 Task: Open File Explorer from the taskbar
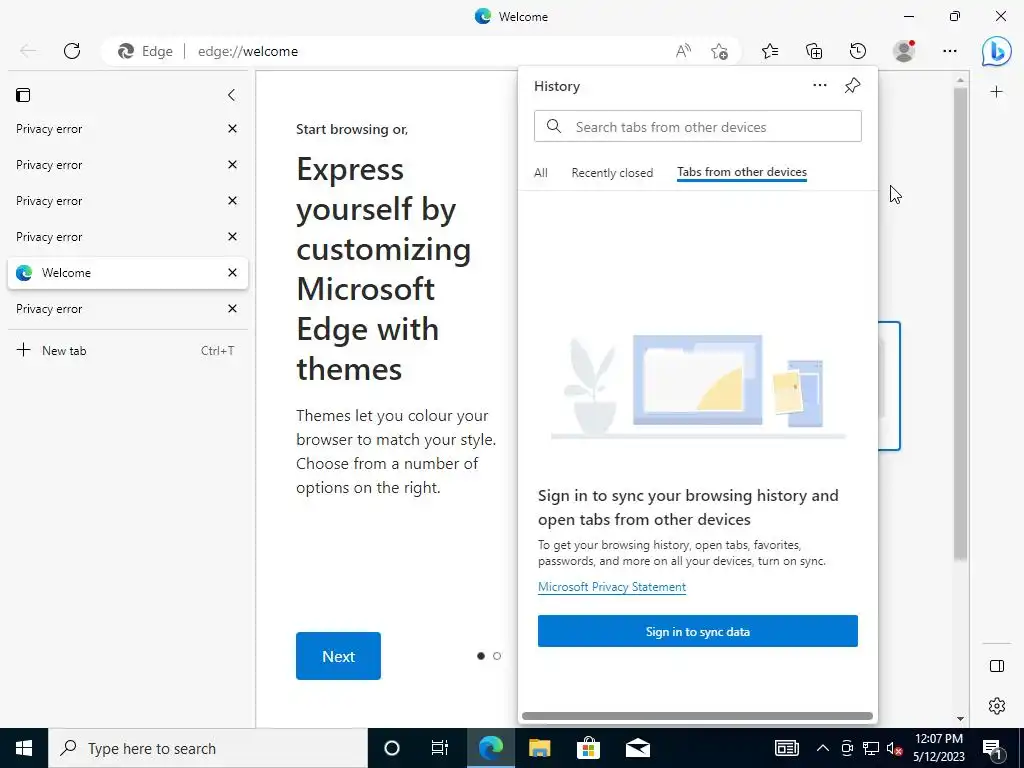[539, 748]
